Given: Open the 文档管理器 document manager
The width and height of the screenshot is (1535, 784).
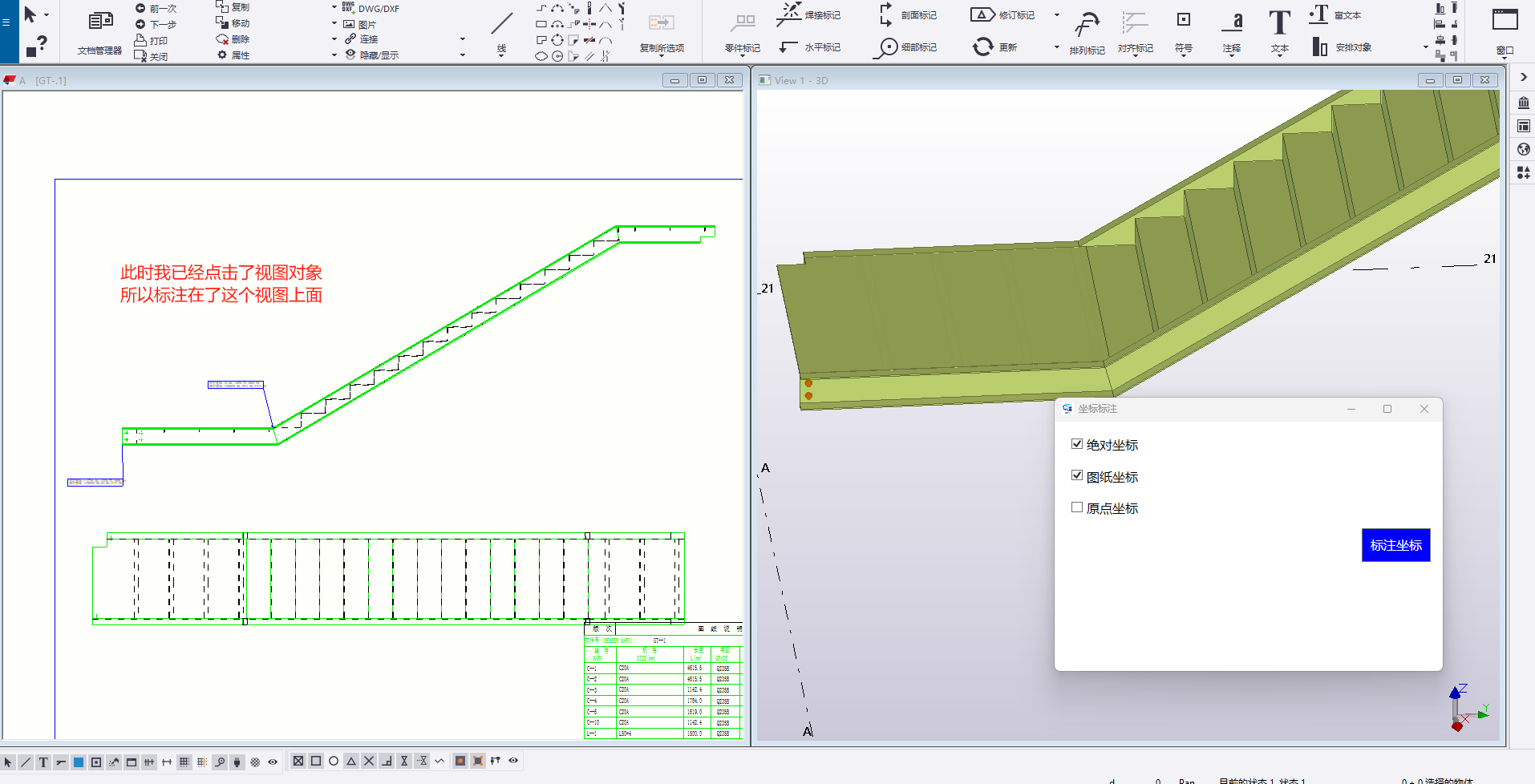Looking at the screenshot, I should (99, 30).
